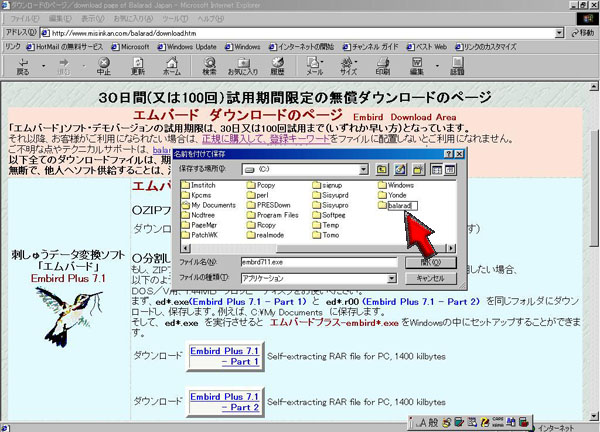Open the お気に入り favorites toolbar button
This screenshot has width=600, height=432.
[x=243, y=66]
